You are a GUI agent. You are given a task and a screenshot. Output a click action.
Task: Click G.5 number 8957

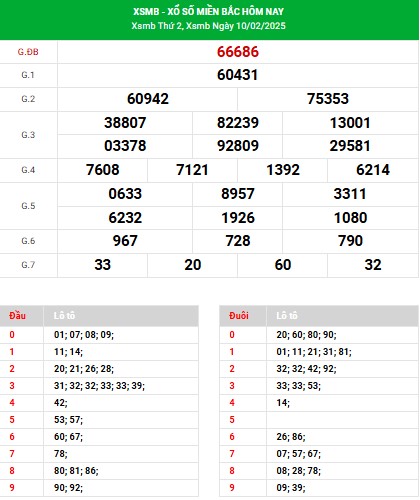(238, 194)
